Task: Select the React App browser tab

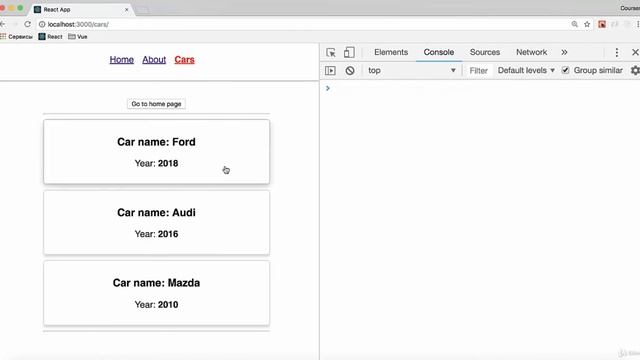Action: point(80,9)
